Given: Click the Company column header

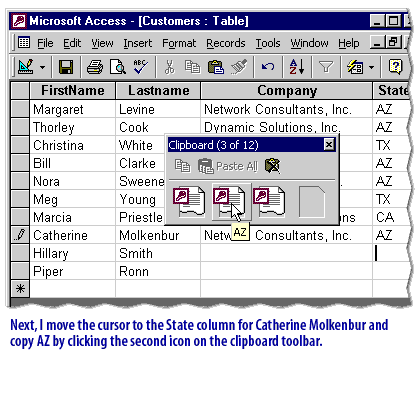Looking at the screenshot, I should (287, 91).
